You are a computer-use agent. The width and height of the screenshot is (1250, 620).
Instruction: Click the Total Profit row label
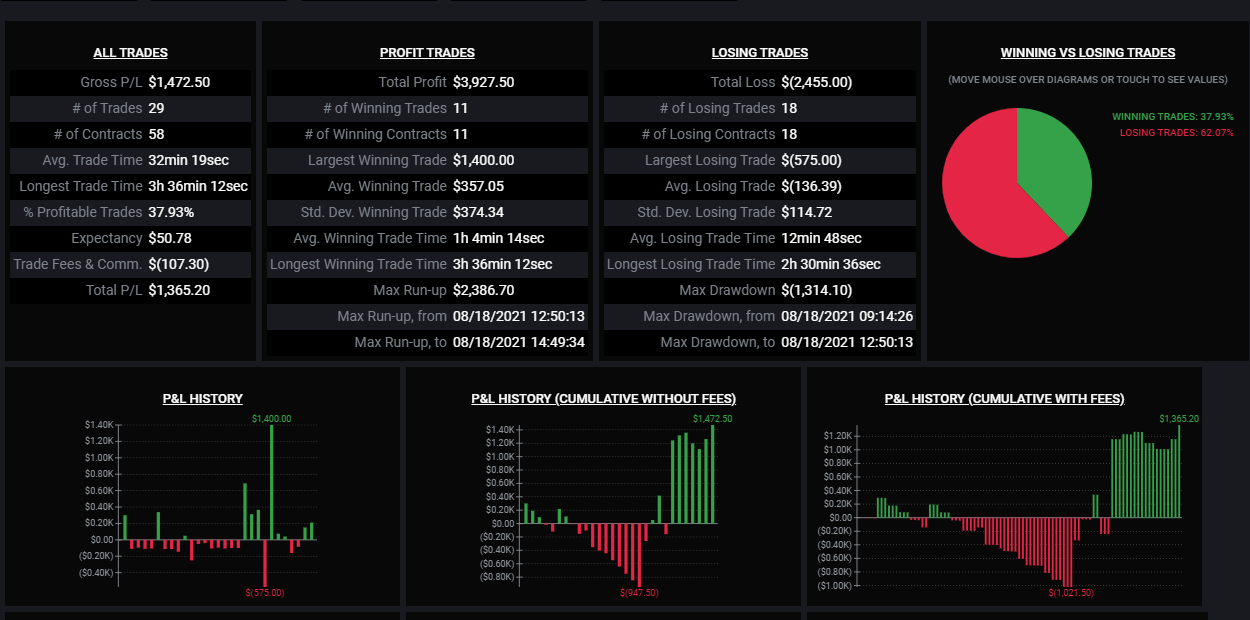413,82
